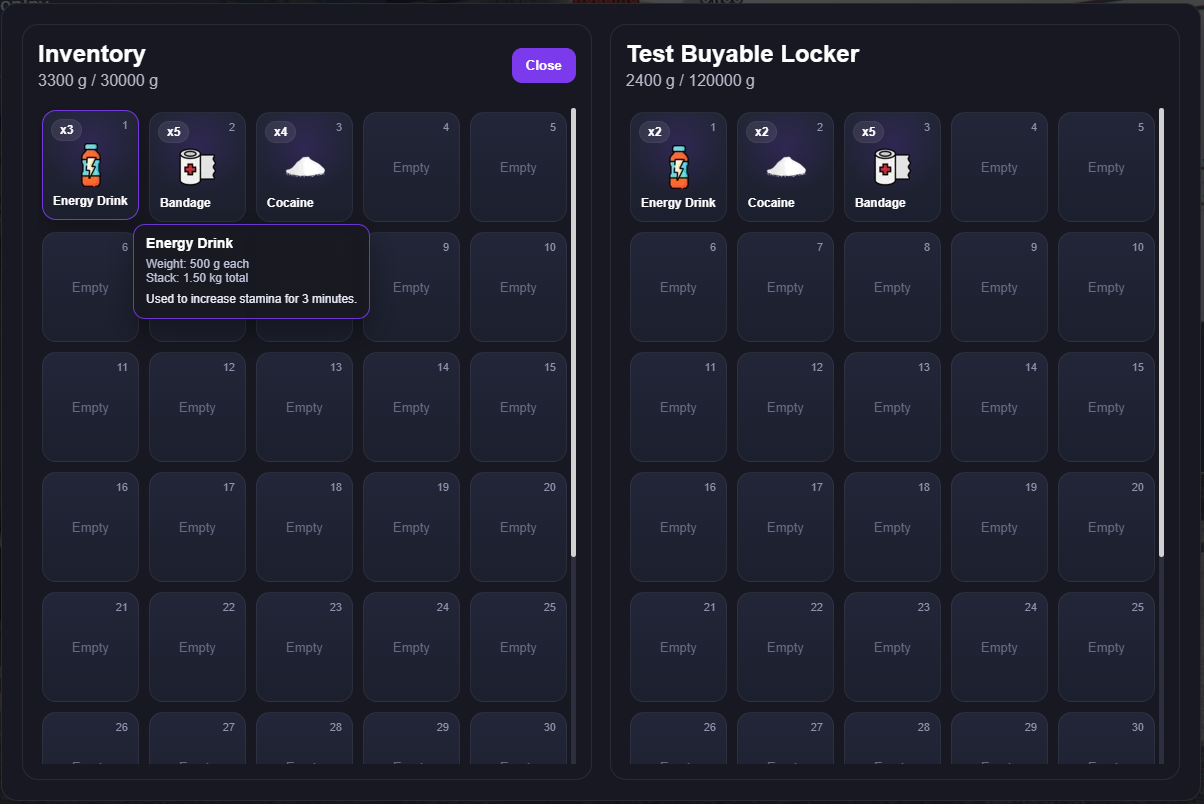The image size is (1204, 804).
Task: Select empty Inventory slot 6
Action: coord(90,287)
